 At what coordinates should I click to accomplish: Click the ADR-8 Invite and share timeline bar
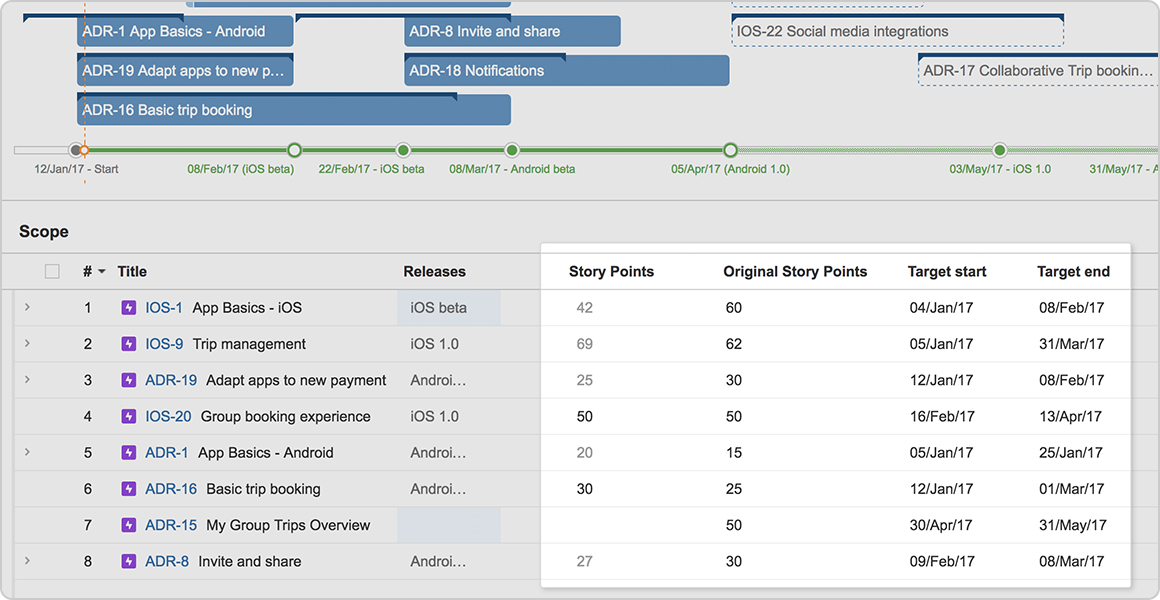pos(512,32)
